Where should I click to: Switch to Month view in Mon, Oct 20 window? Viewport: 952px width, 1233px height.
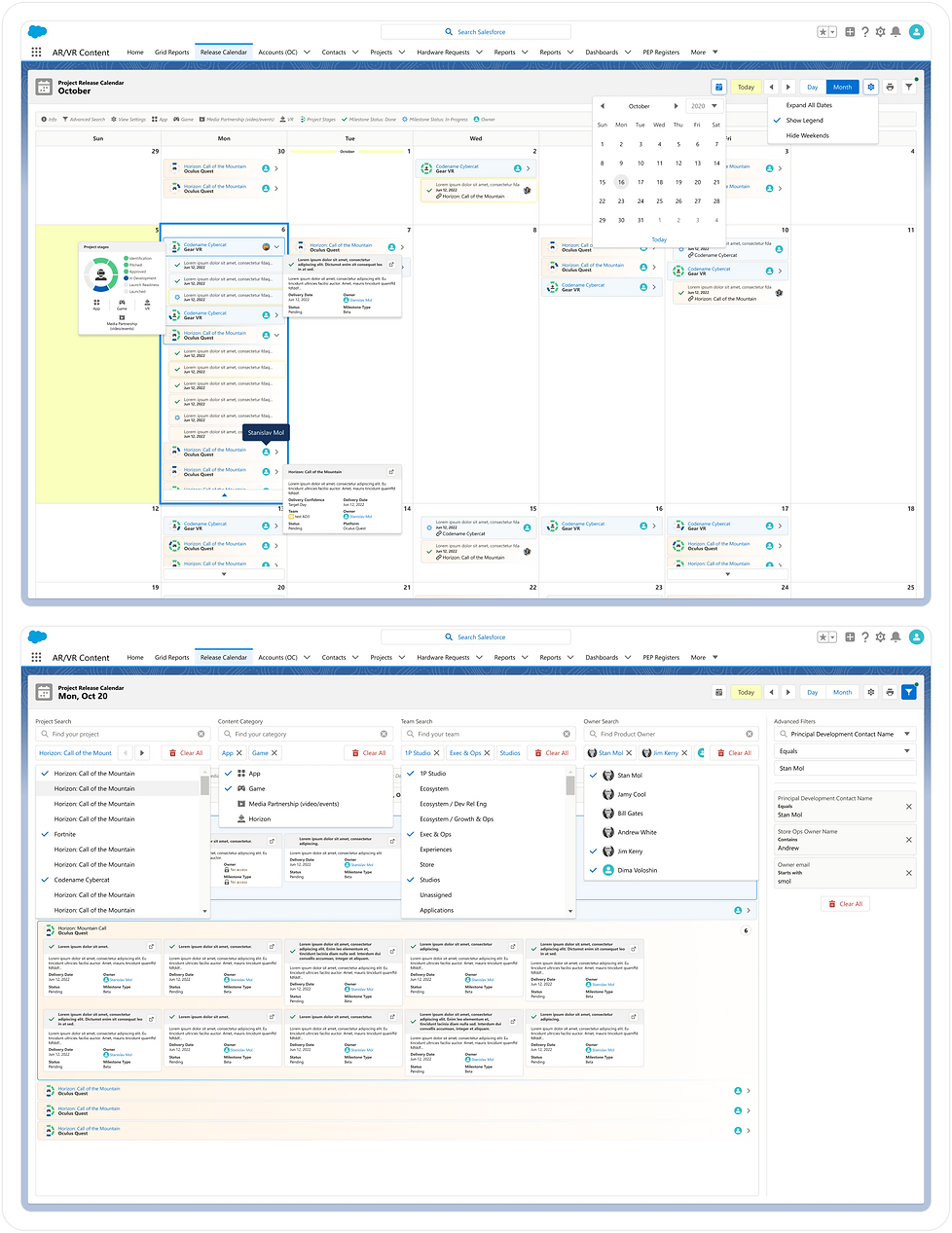click(842, 692)
